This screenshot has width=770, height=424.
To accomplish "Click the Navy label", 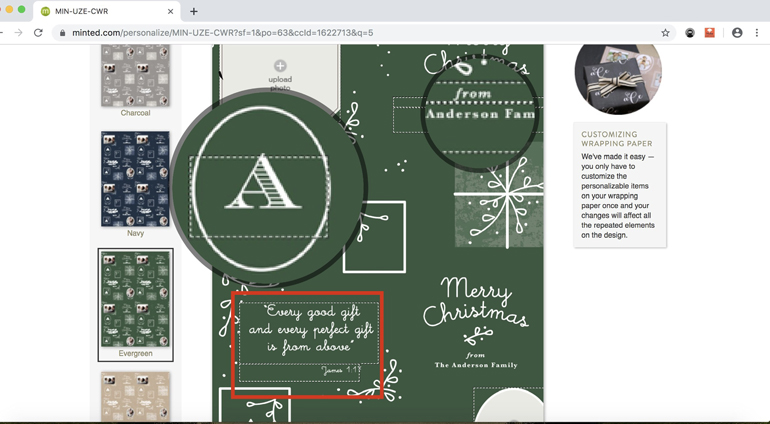I will [136, 233].
